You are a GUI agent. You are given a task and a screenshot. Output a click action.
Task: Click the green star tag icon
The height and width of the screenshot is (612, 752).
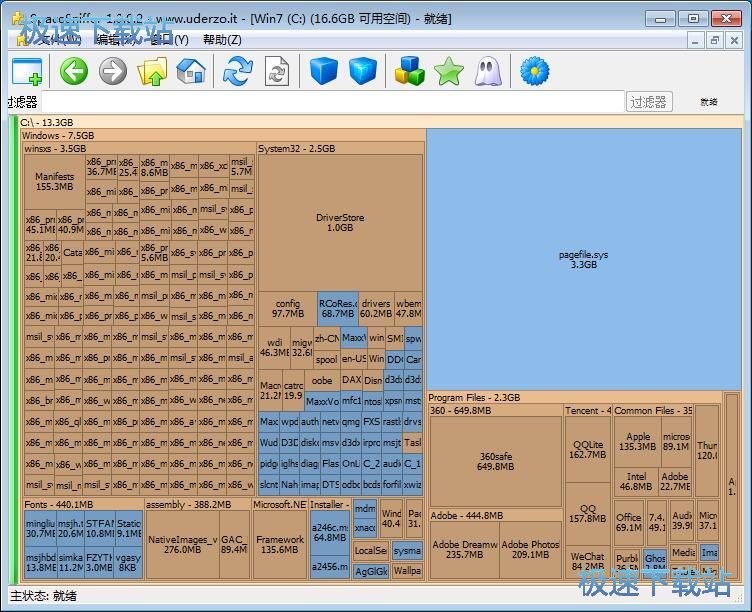point(449,71)
